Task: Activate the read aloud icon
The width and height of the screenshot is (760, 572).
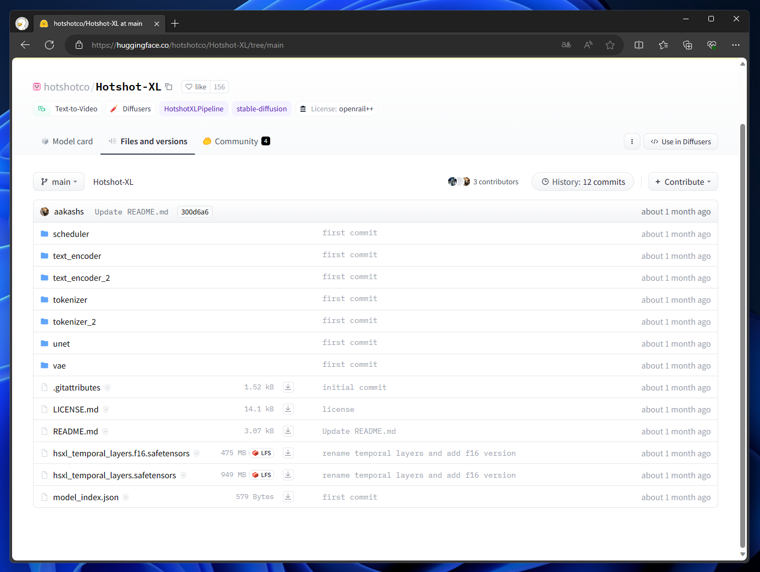Action: pyautogui.click(x=588, y=45)
